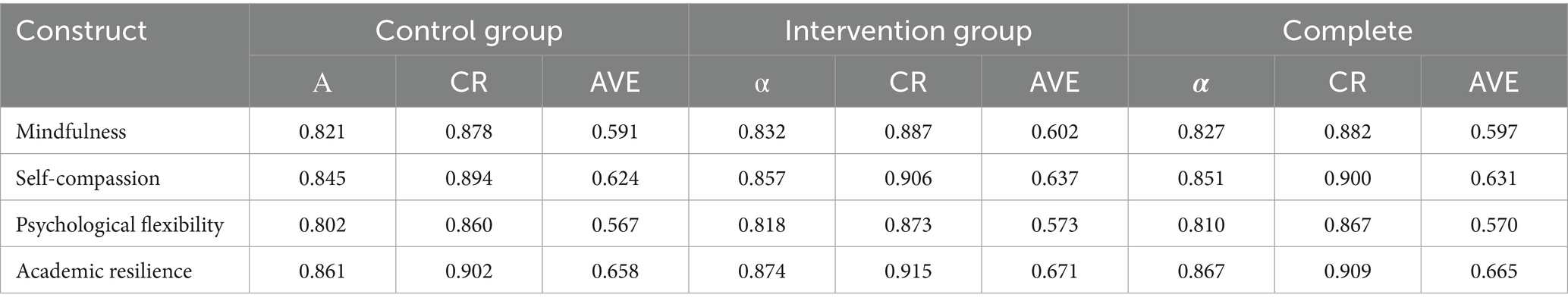
Task: Click the value 0.573 in the table
Action: [x=1054, y=225]
